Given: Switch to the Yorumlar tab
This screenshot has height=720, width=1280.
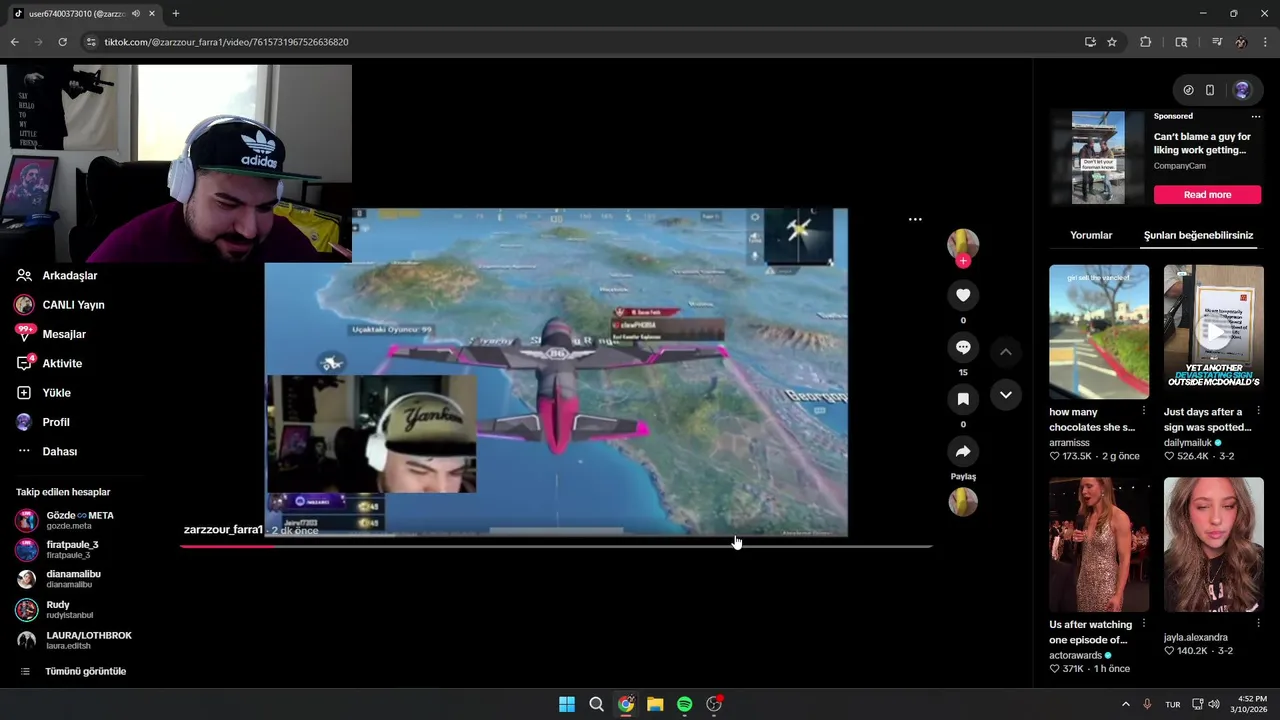Looking at the screenshot, I should pyautogui.click(x=1091, y=235).
